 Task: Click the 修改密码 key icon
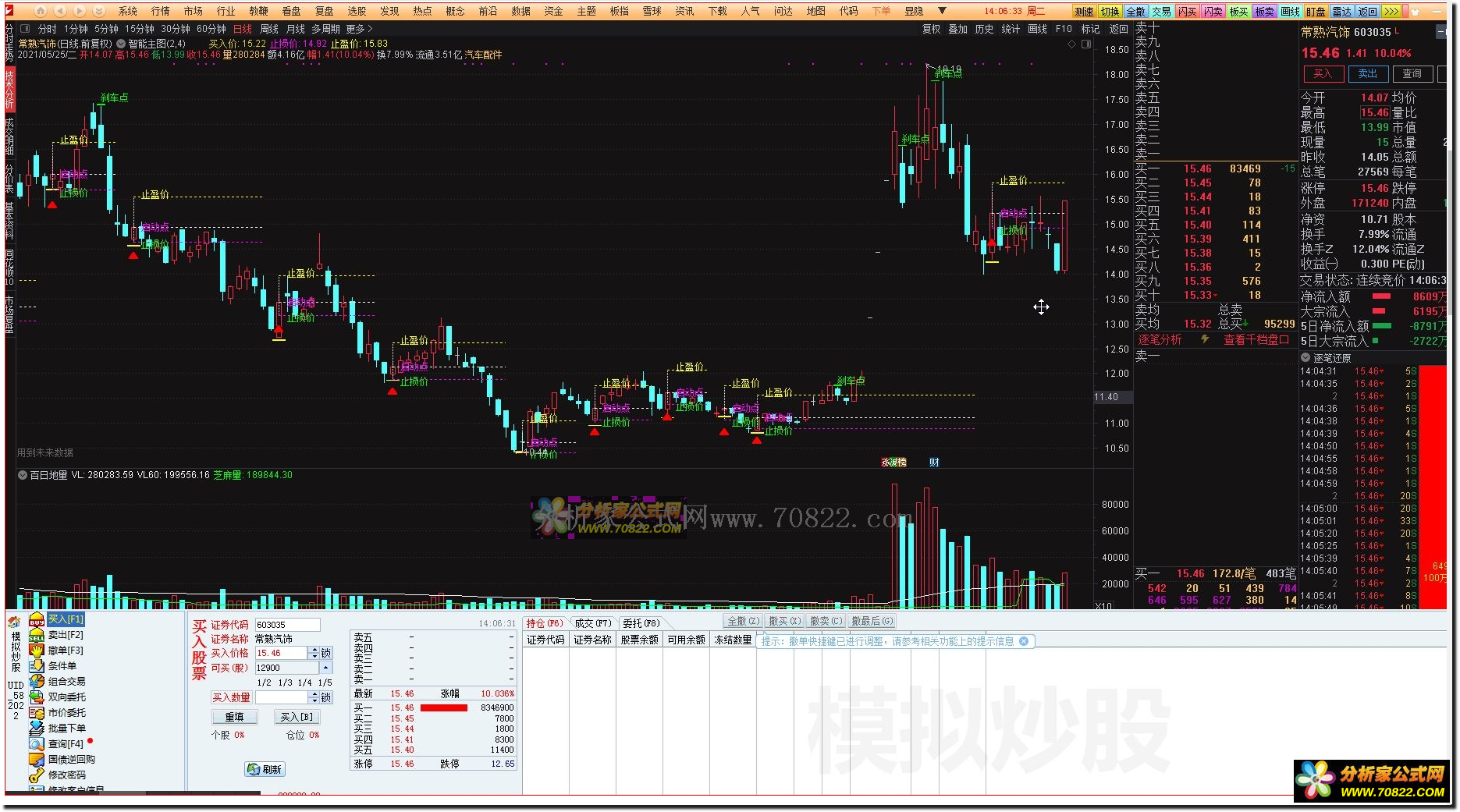pos(37,775)
